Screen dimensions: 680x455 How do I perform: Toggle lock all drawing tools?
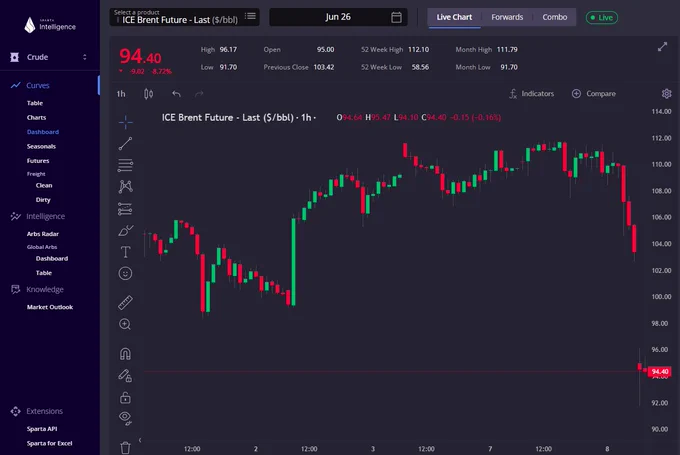click(x=125, y=397)
